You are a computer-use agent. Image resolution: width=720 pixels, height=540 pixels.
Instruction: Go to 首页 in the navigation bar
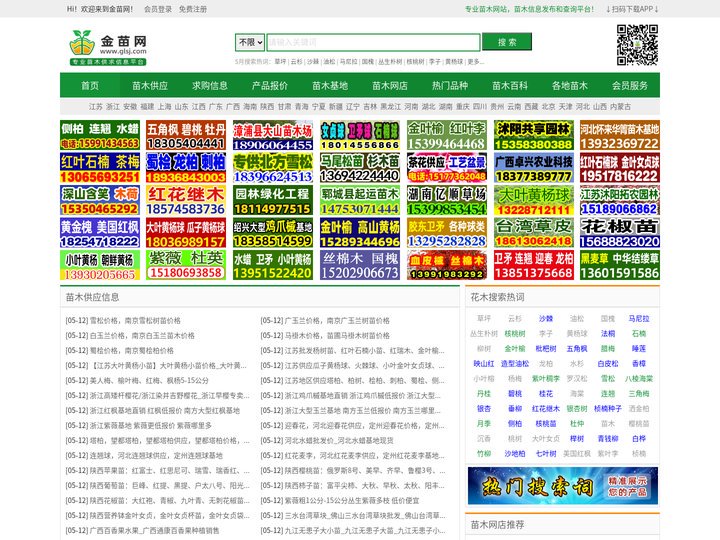tap(90, 85)
